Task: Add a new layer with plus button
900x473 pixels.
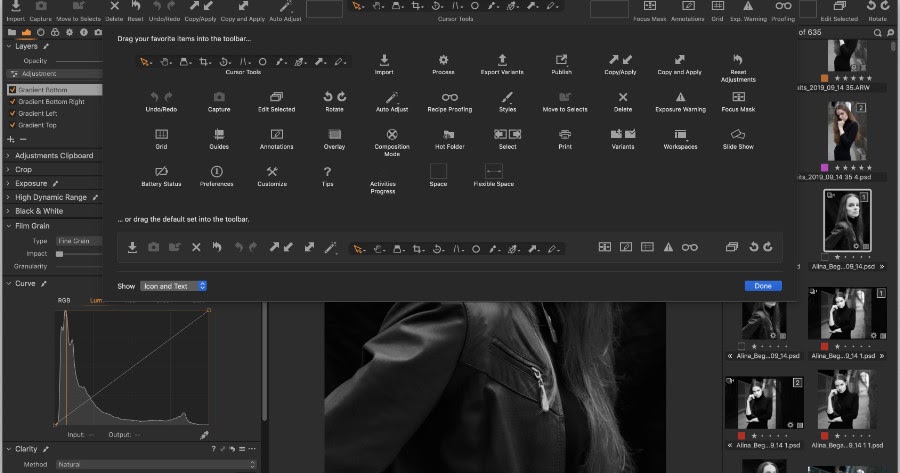Action: click(10, 139)
